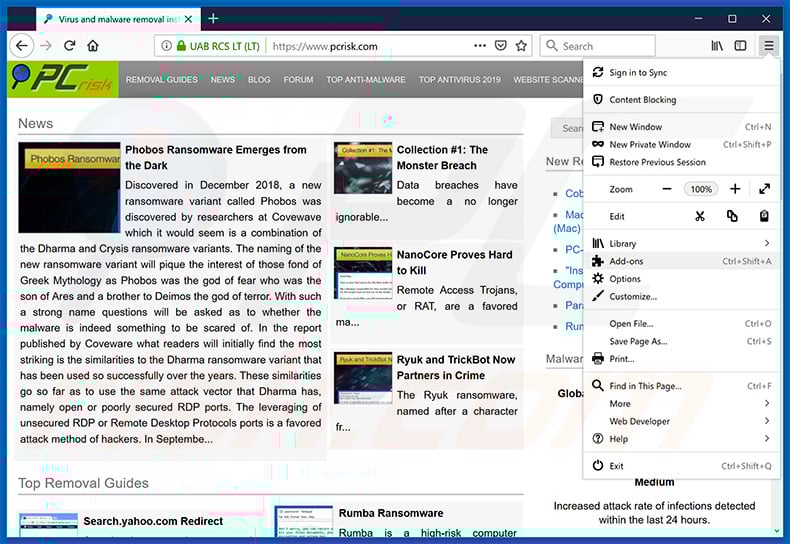
Task: Expand the Web Developer submenu
Action: [682, 421]
